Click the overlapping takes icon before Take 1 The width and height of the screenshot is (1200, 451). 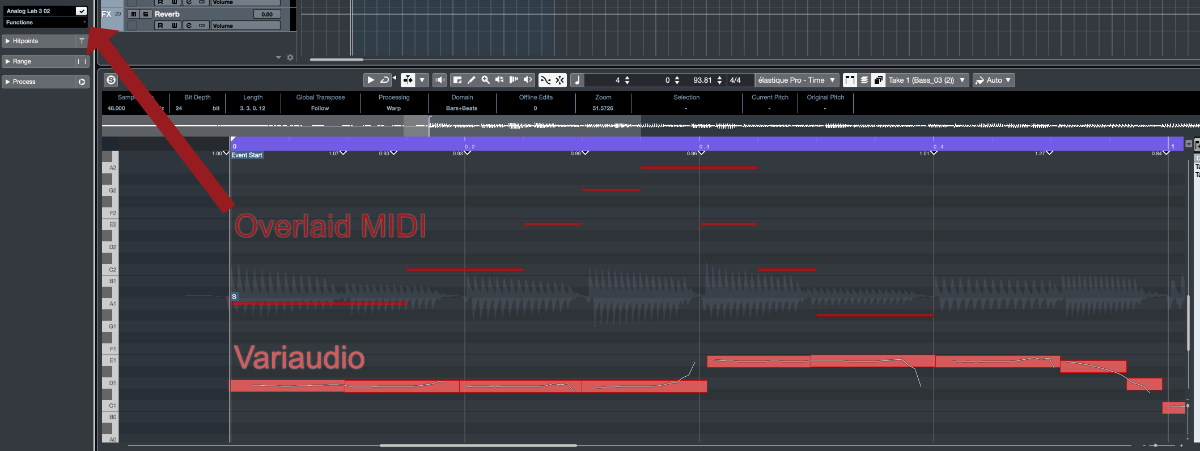878,80
